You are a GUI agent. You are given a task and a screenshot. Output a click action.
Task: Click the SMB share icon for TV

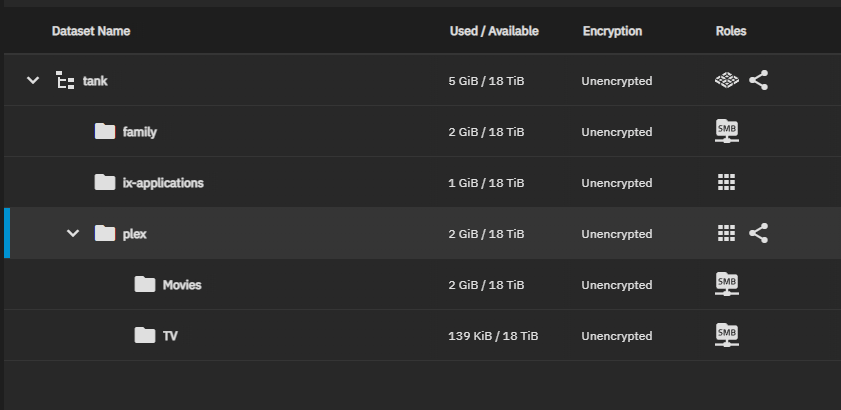[727, 335]
